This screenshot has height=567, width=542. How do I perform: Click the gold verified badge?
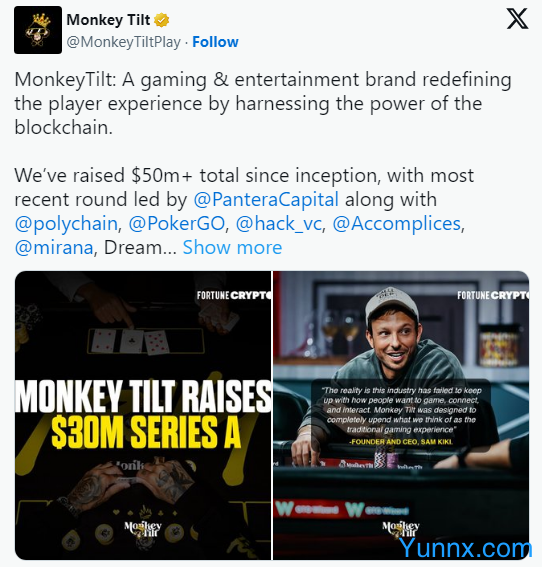click(162, 20)
